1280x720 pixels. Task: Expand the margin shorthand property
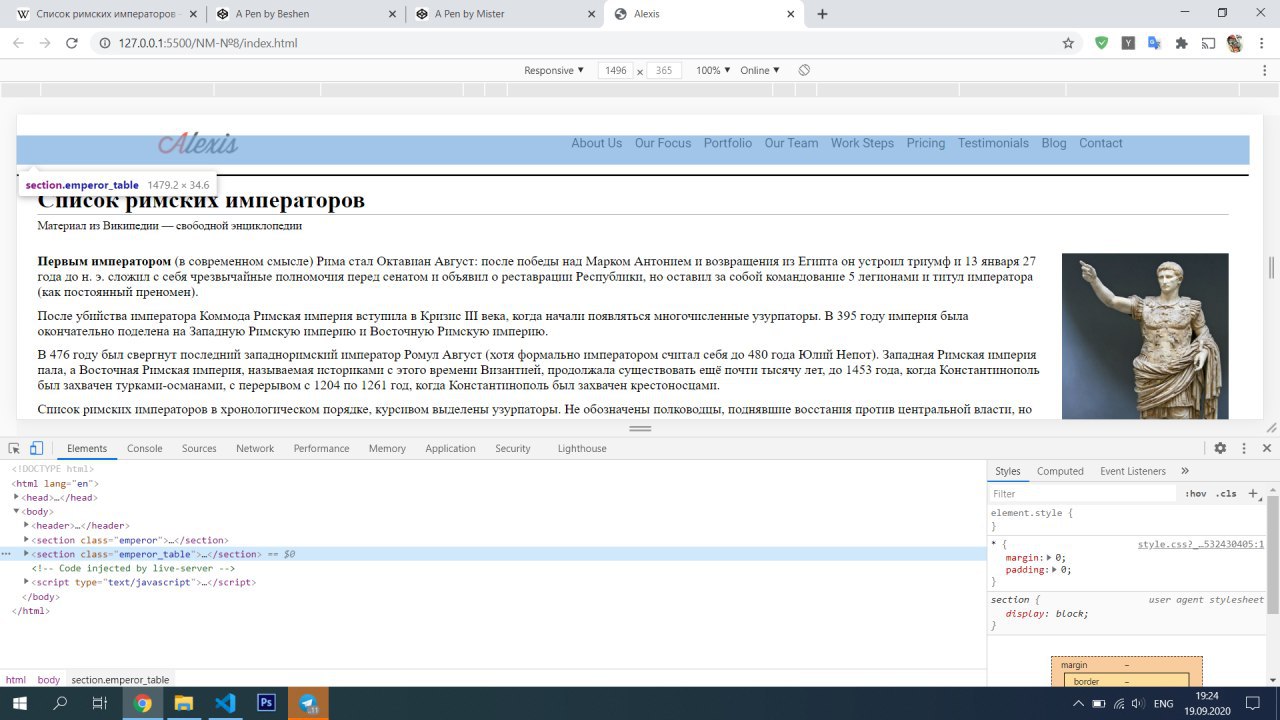(1050, 558)
